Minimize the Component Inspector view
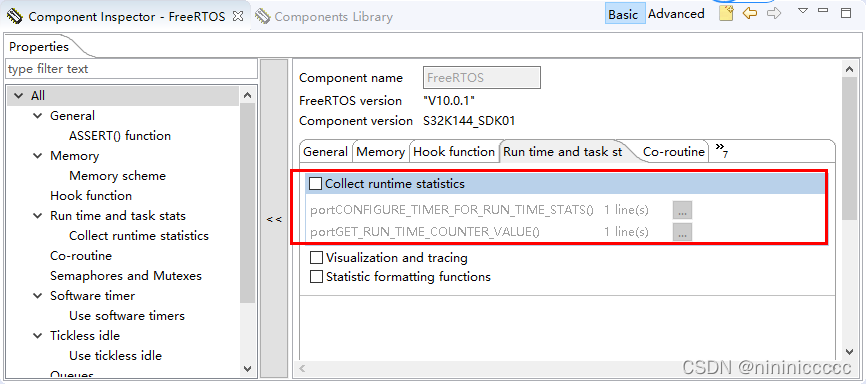This screenshot has width=866, height=384. [x=823, y=10]
